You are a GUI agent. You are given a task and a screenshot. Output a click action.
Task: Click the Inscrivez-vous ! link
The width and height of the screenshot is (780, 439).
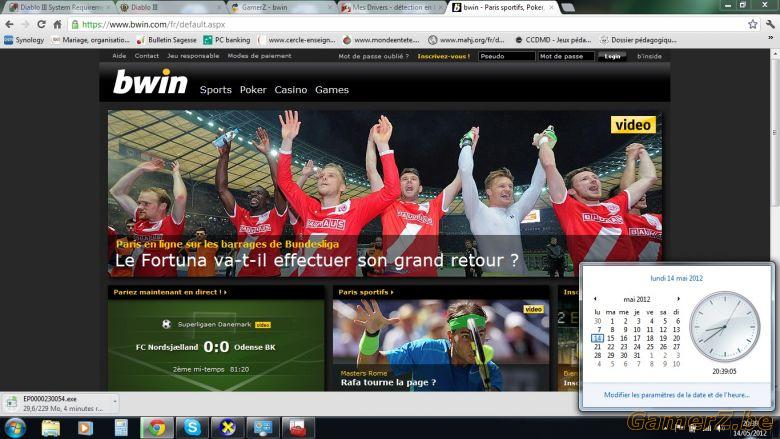(444, 56)
